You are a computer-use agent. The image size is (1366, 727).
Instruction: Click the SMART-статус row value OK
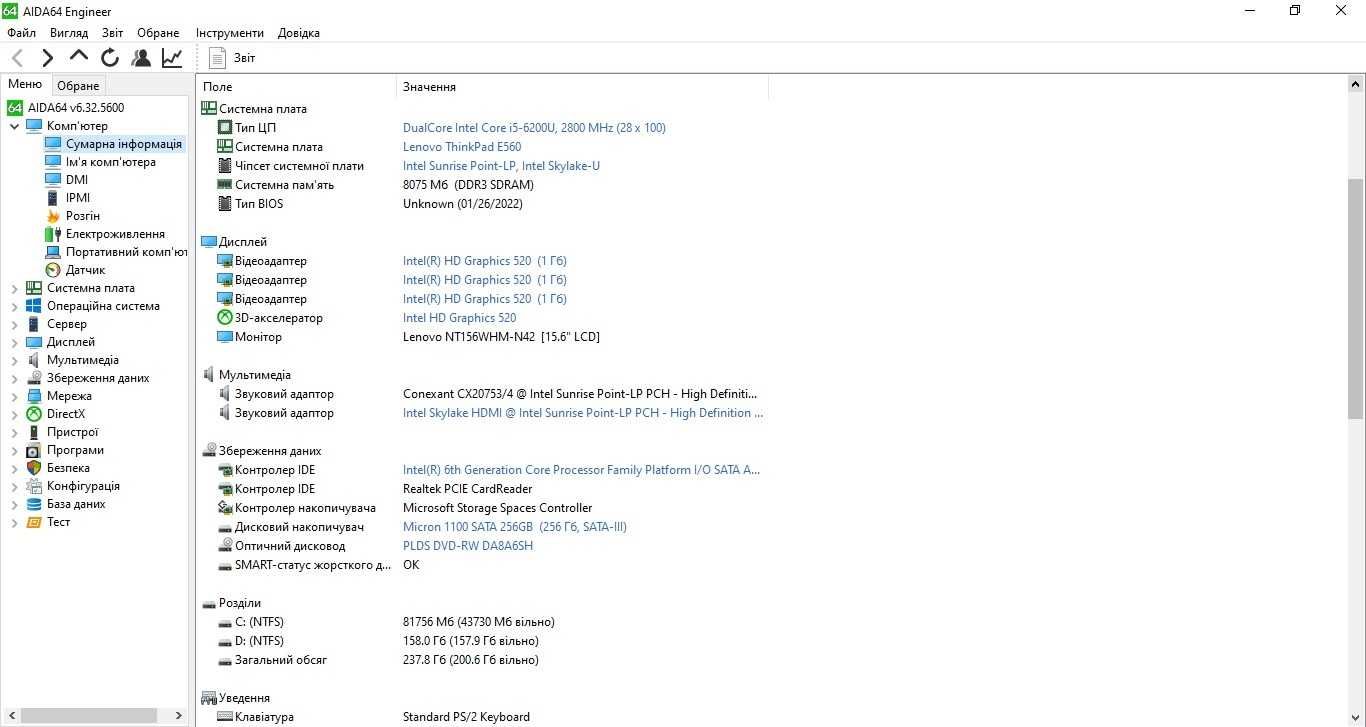411,565
